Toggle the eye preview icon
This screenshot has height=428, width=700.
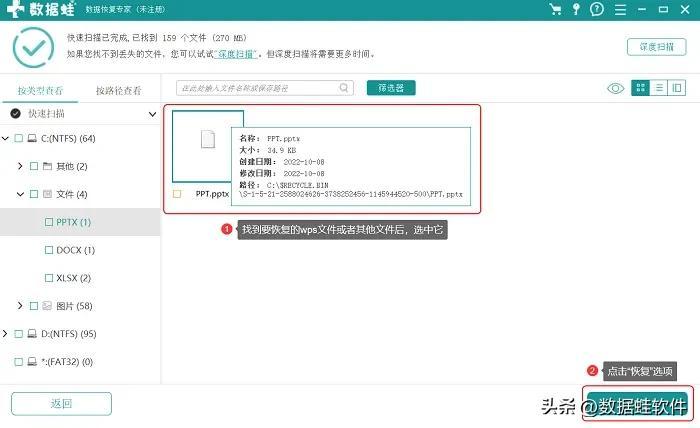[615, 88]
